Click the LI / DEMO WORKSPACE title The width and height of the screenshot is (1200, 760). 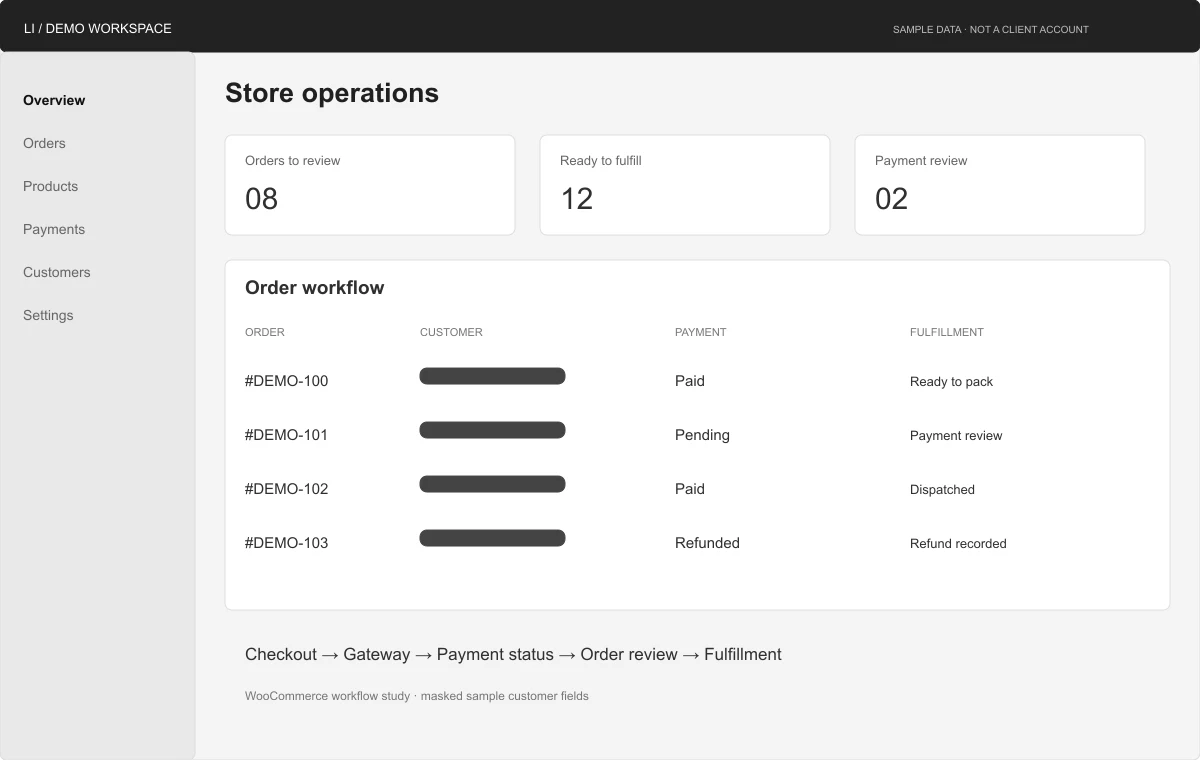(98, 28)
